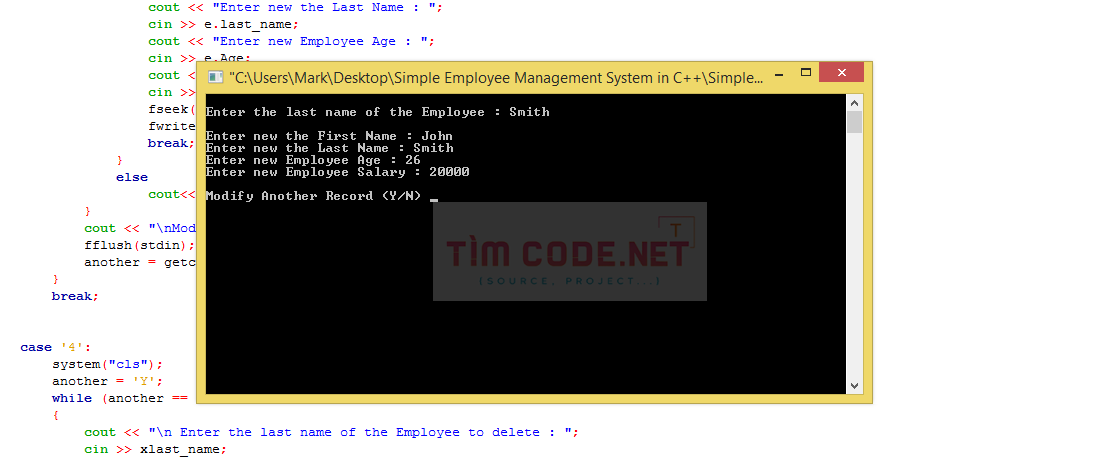
Task: Click code line 'fflush(stdin);'
Action: pos(139,245)
